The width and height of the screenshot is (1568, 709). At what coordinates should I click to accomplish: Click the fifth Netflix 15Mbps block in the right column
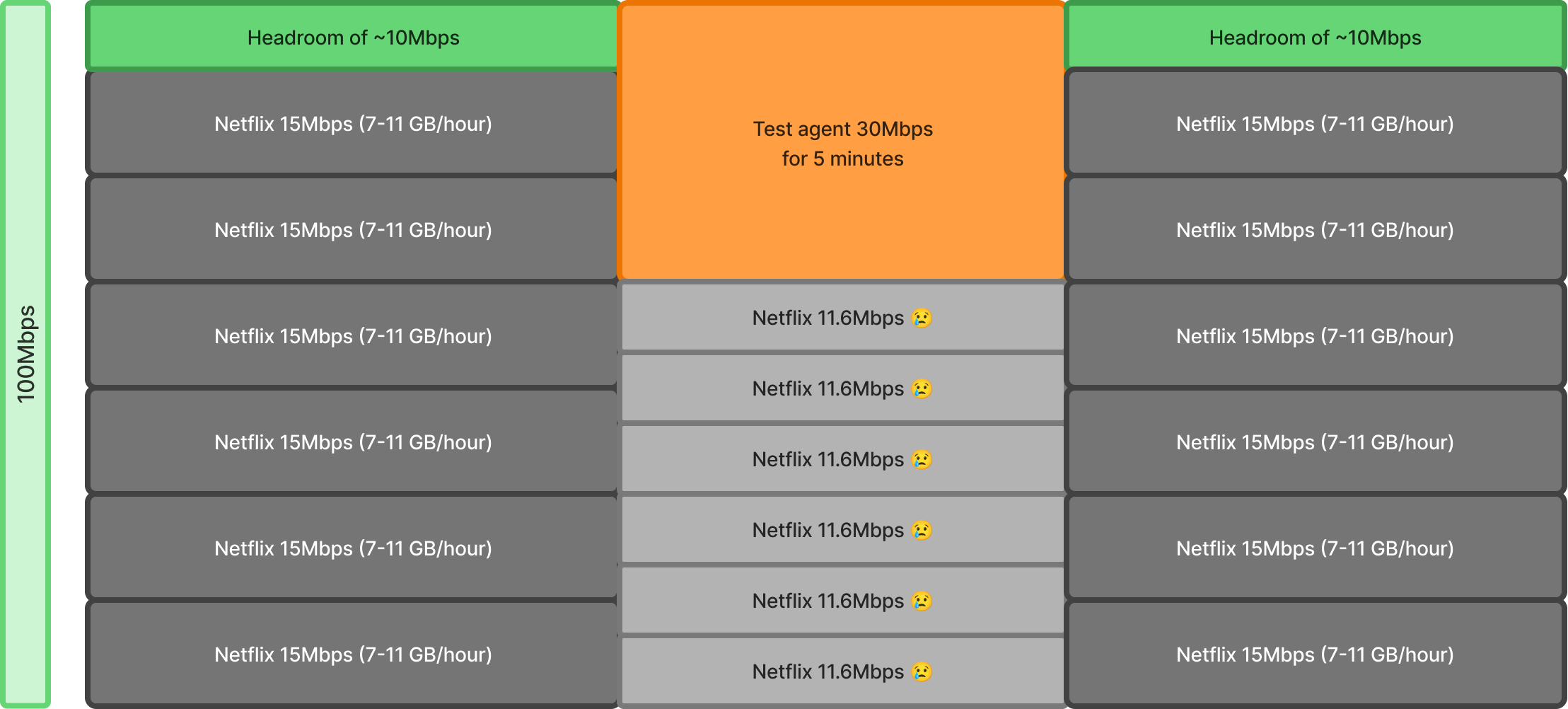coord(1314,548)
